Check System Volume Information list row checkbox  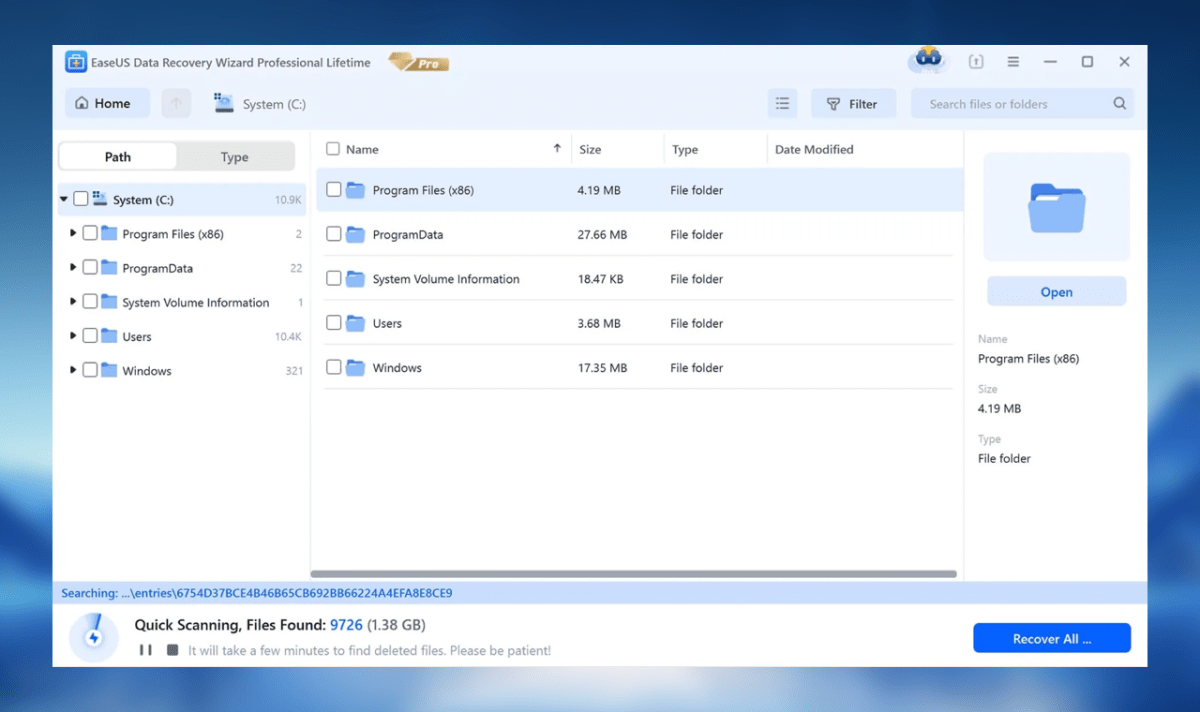(333, 279)
